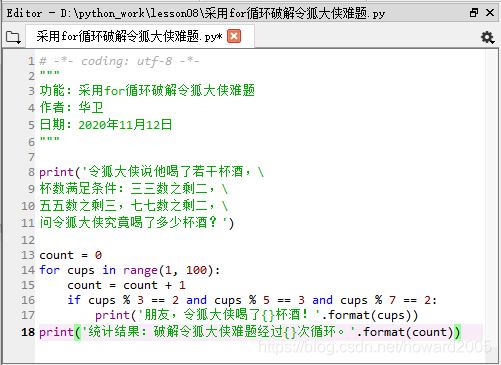Click the text 五五数之剩三 on line 10

pyautogui.click(x=78, y=205)
